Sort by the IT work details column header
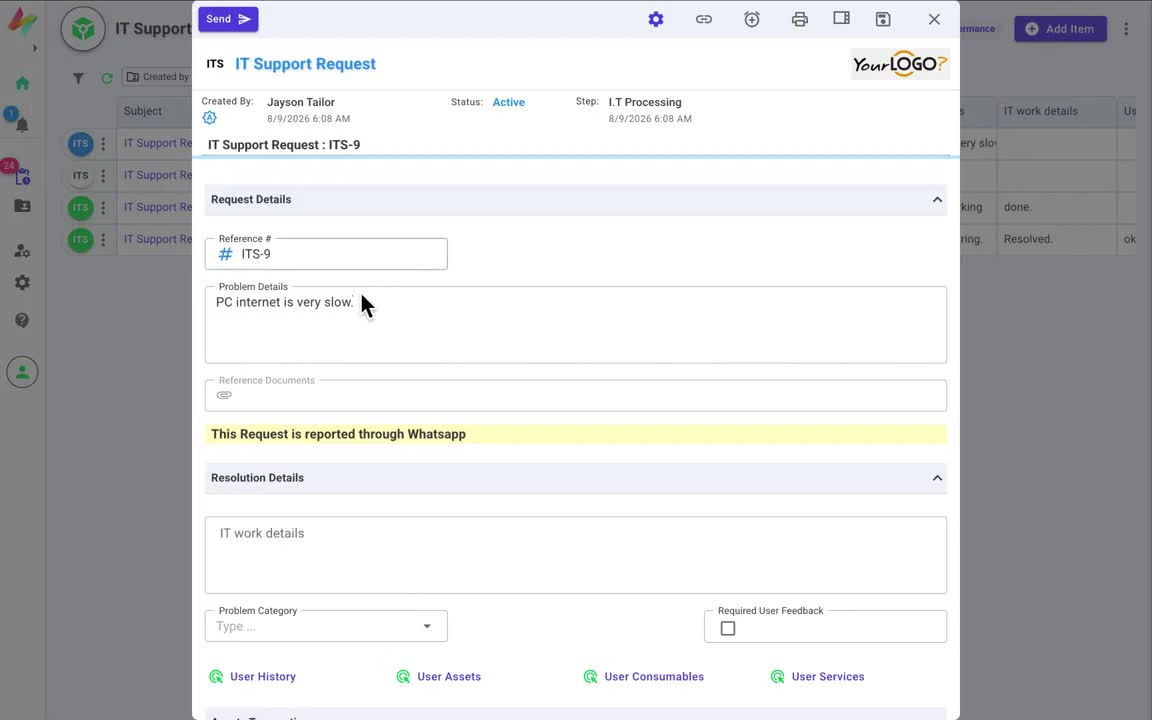This screenshot has height=720, width=1152. tap(1040, 111)
